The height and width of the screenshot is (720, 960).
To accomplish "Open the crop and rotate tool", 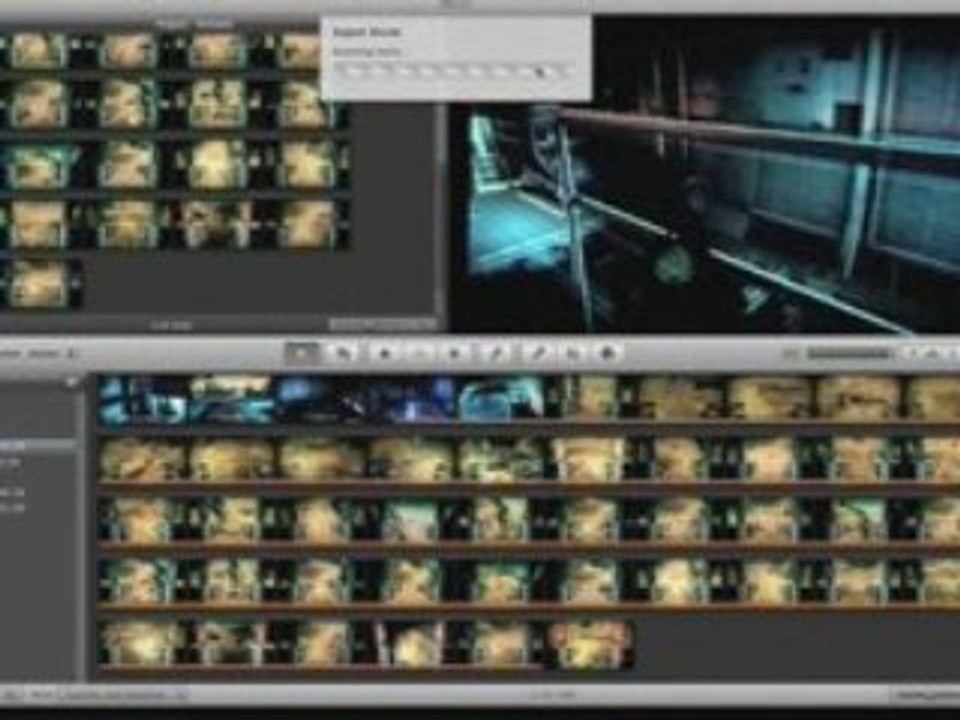I will point(574,353).
